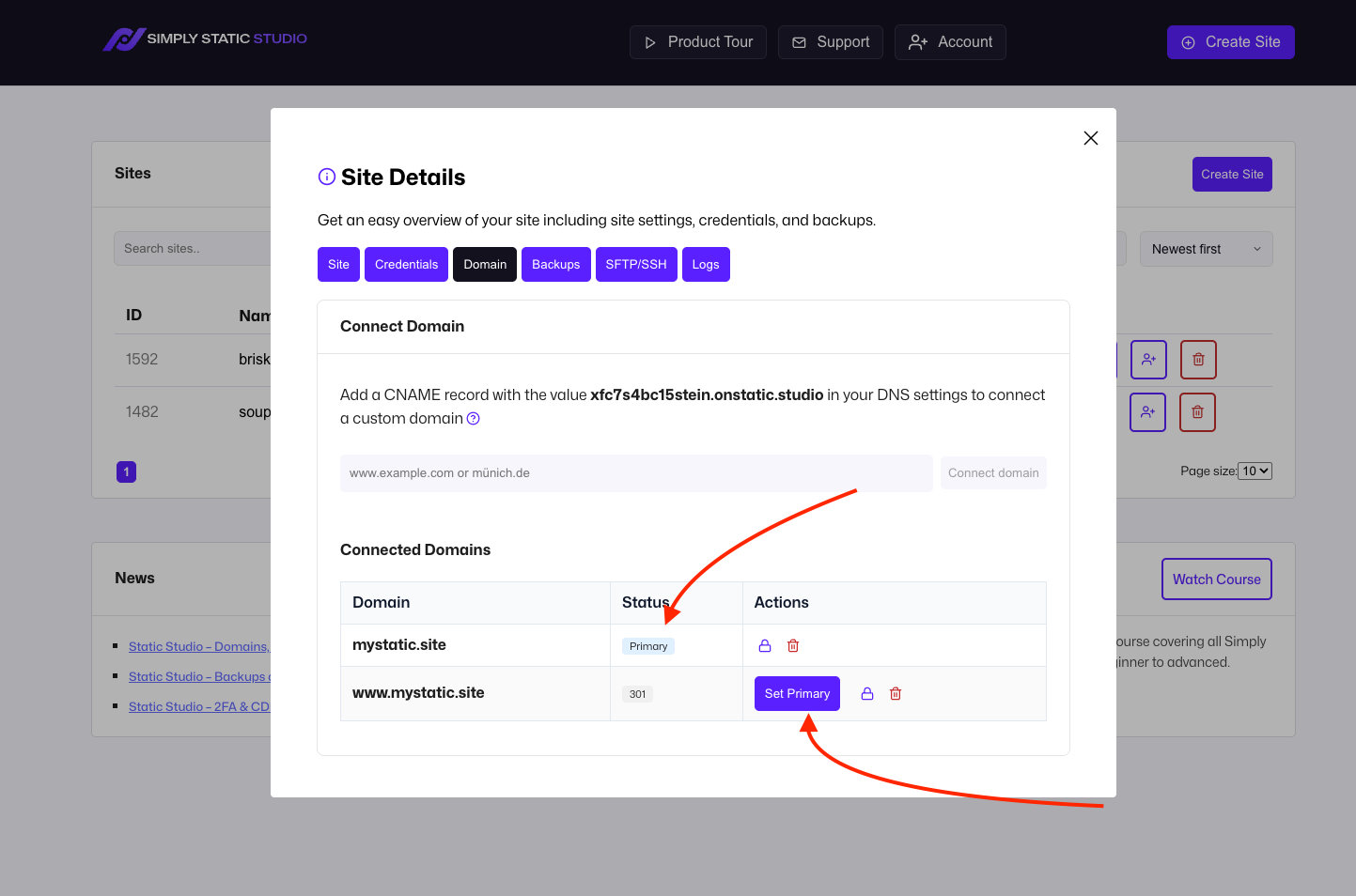The image size is (1356, 896).
Task: Click the Watch Course button
Action: [1217, 579]
